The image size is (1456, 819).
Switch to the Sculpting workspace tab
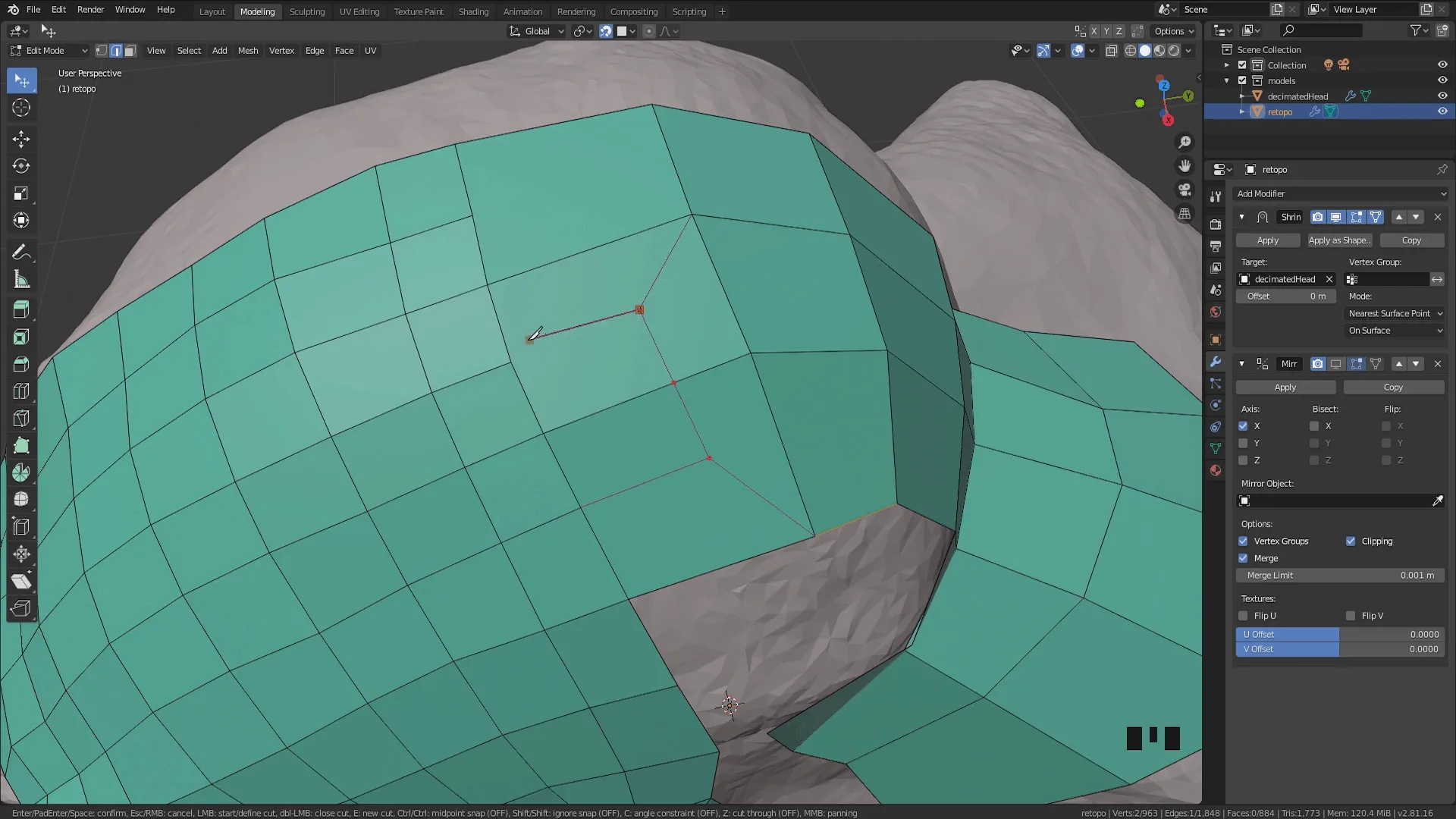coord(307,11)
